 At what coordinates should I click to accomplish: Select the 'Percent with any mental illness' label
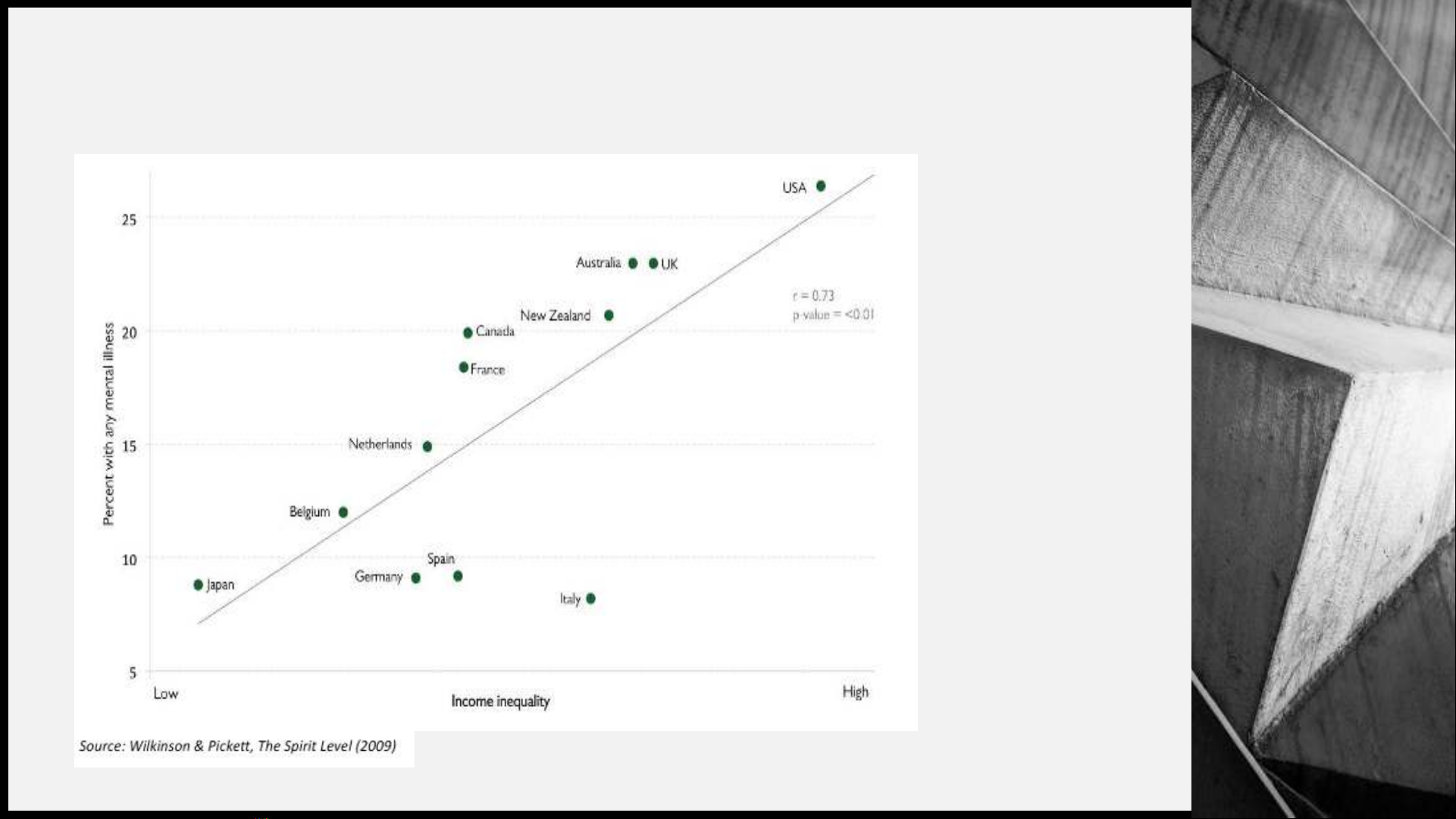[108, 424]
